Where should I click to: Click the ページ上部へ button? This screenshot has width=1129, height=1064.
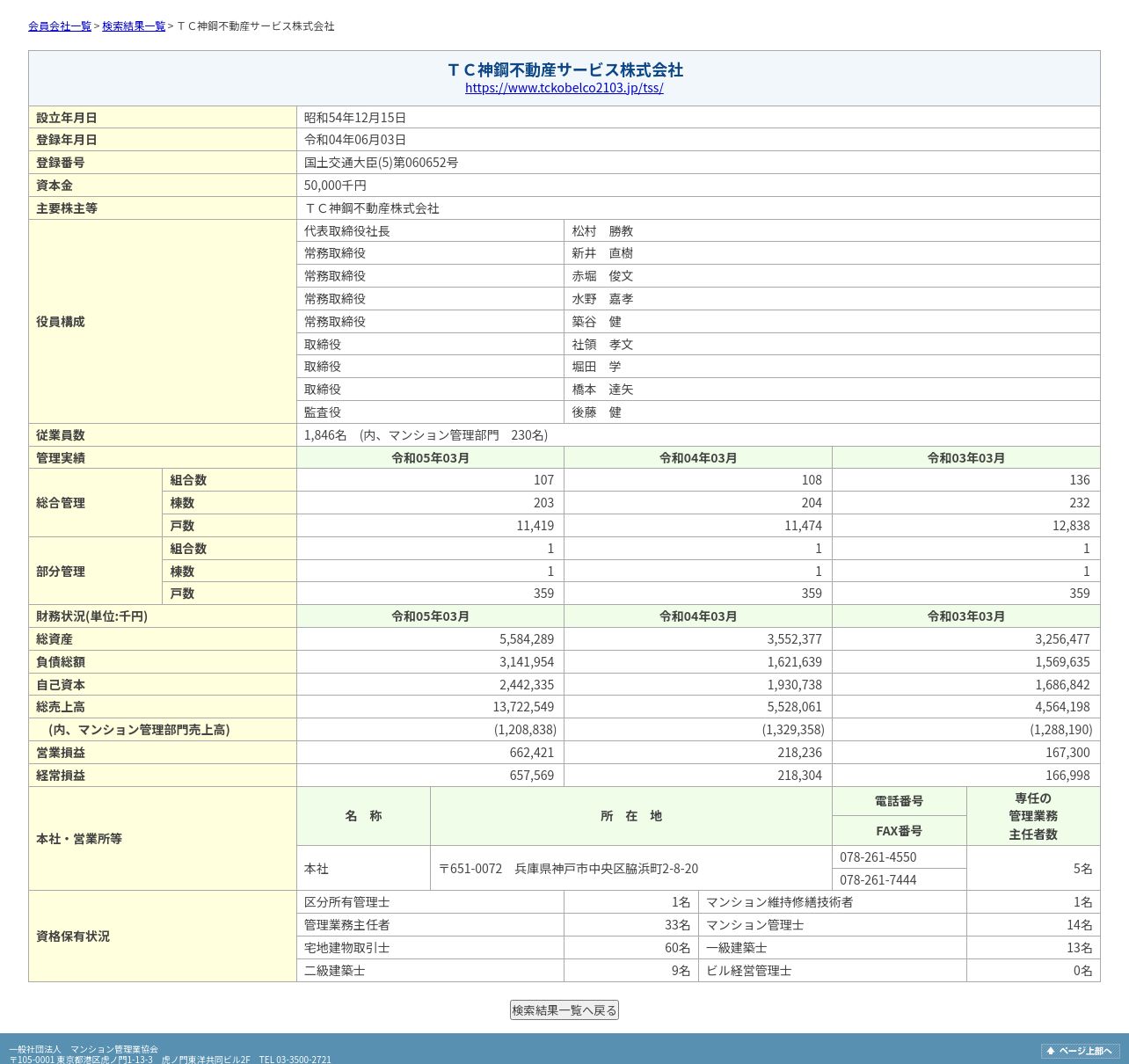coord(1081,1051)
